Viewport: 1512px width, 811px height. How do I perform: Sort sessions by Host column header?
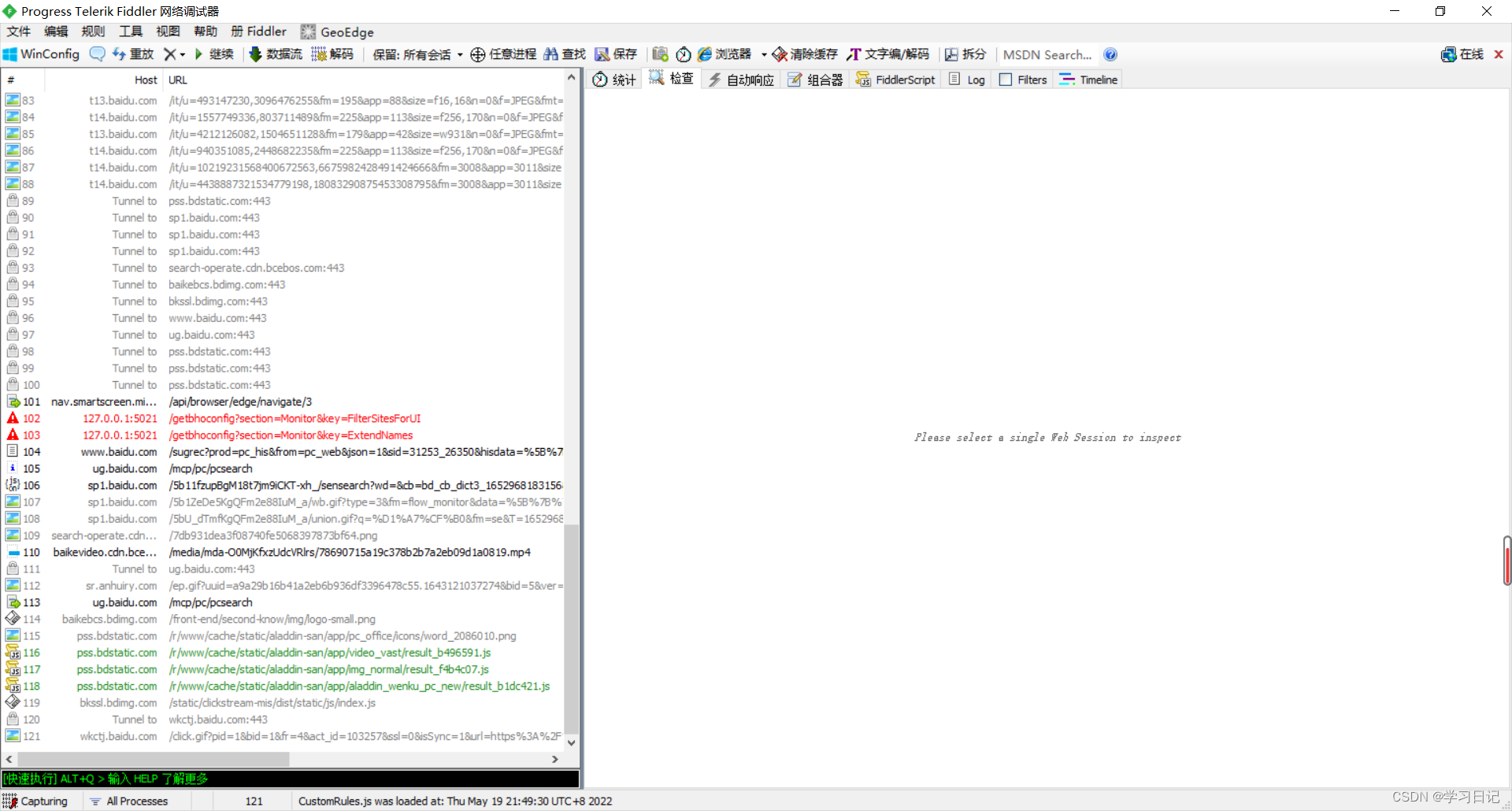(103, 80)
